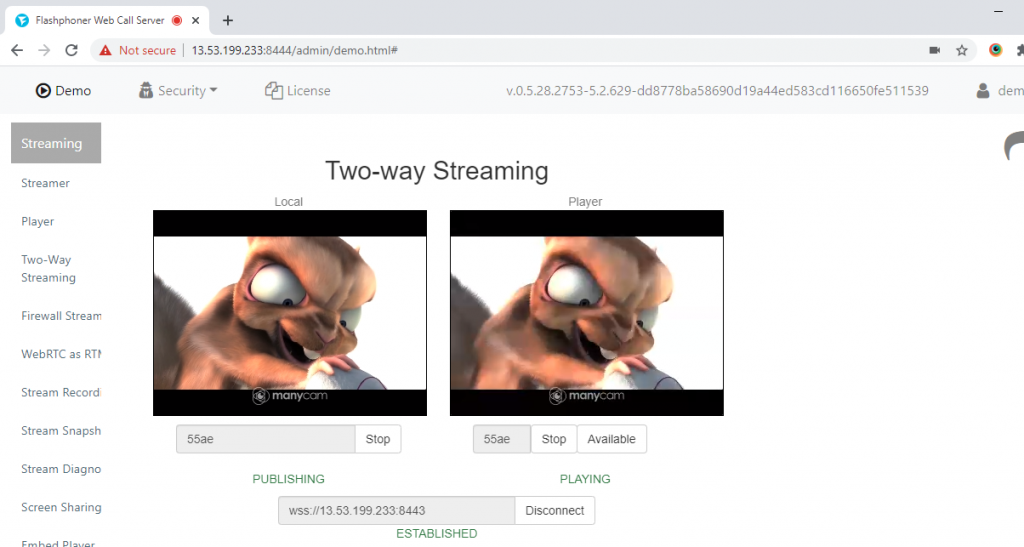The width and height of the screenshot is (1024, 547).
Task: Click the PUBLISHING status text
Action: pyautogui.click(x=289, y=479)
